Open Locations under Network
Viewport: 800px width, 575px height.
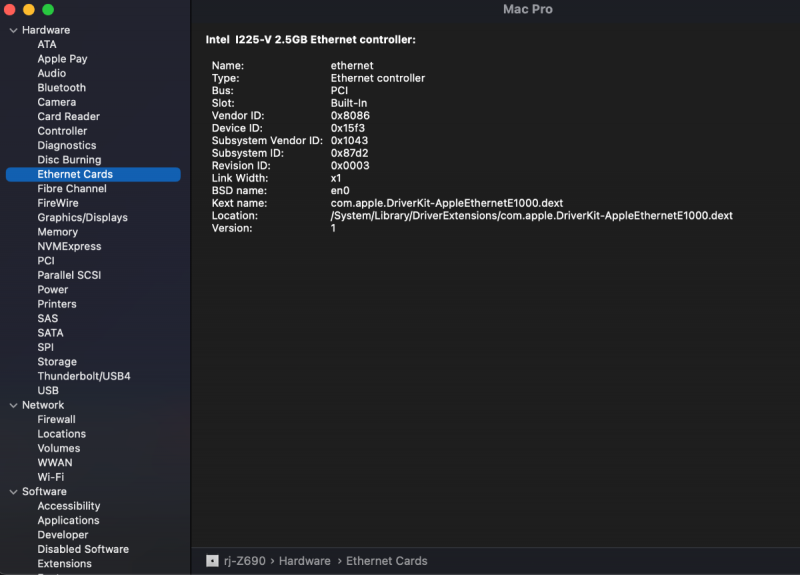(62, 434)
